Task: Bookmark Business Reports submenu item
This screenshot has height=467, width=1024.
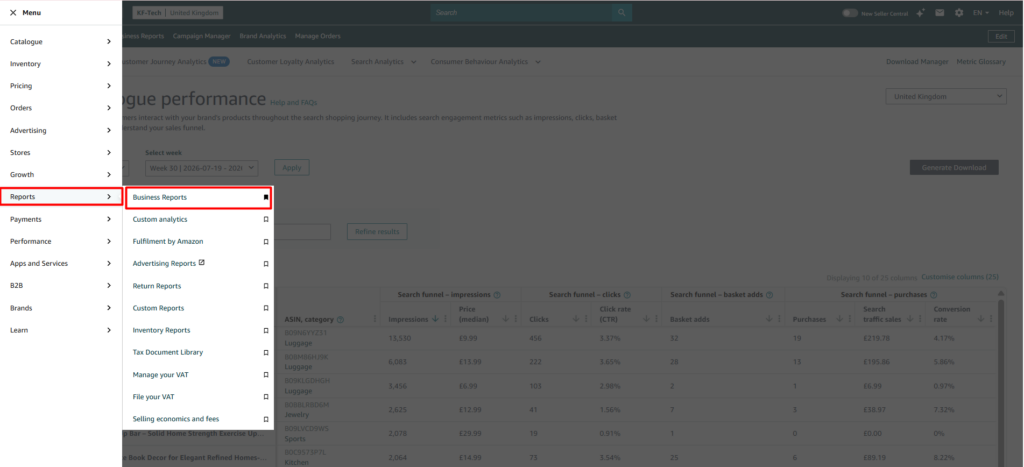Action: click(x=266, y=197)
